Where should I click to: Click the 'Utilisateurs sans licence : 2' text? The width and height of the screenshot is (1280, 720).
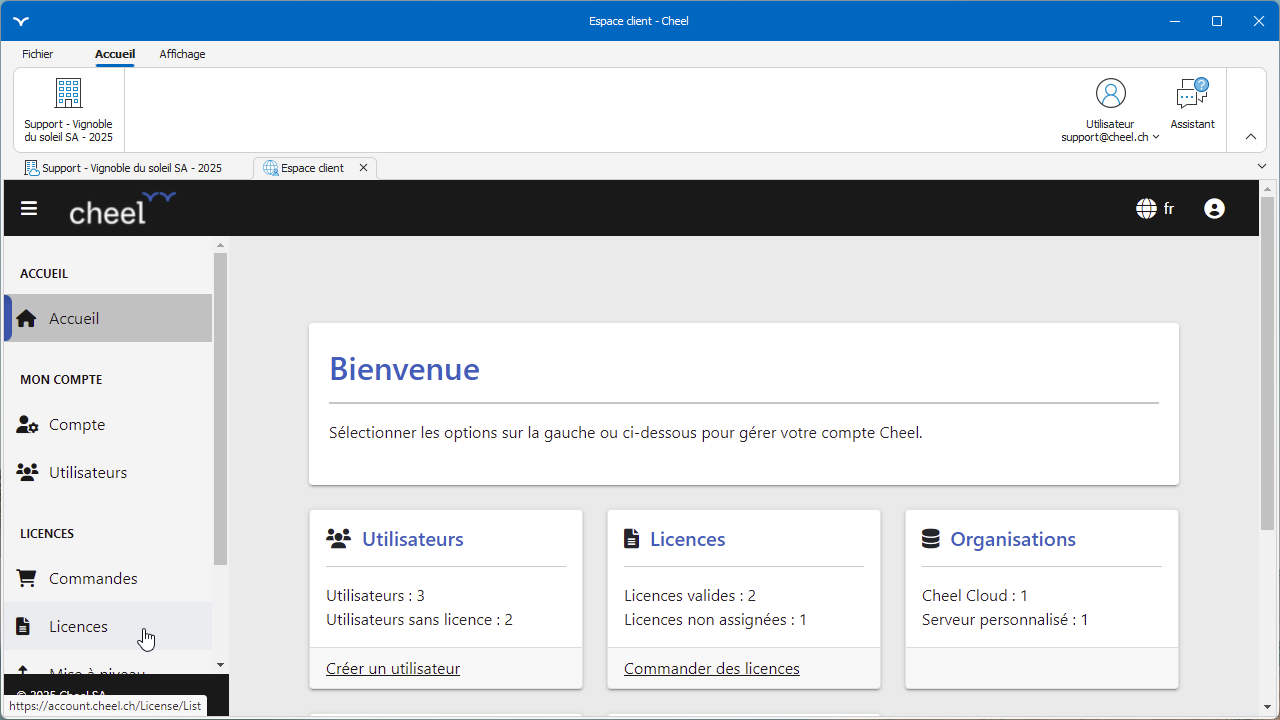point(420,620)
